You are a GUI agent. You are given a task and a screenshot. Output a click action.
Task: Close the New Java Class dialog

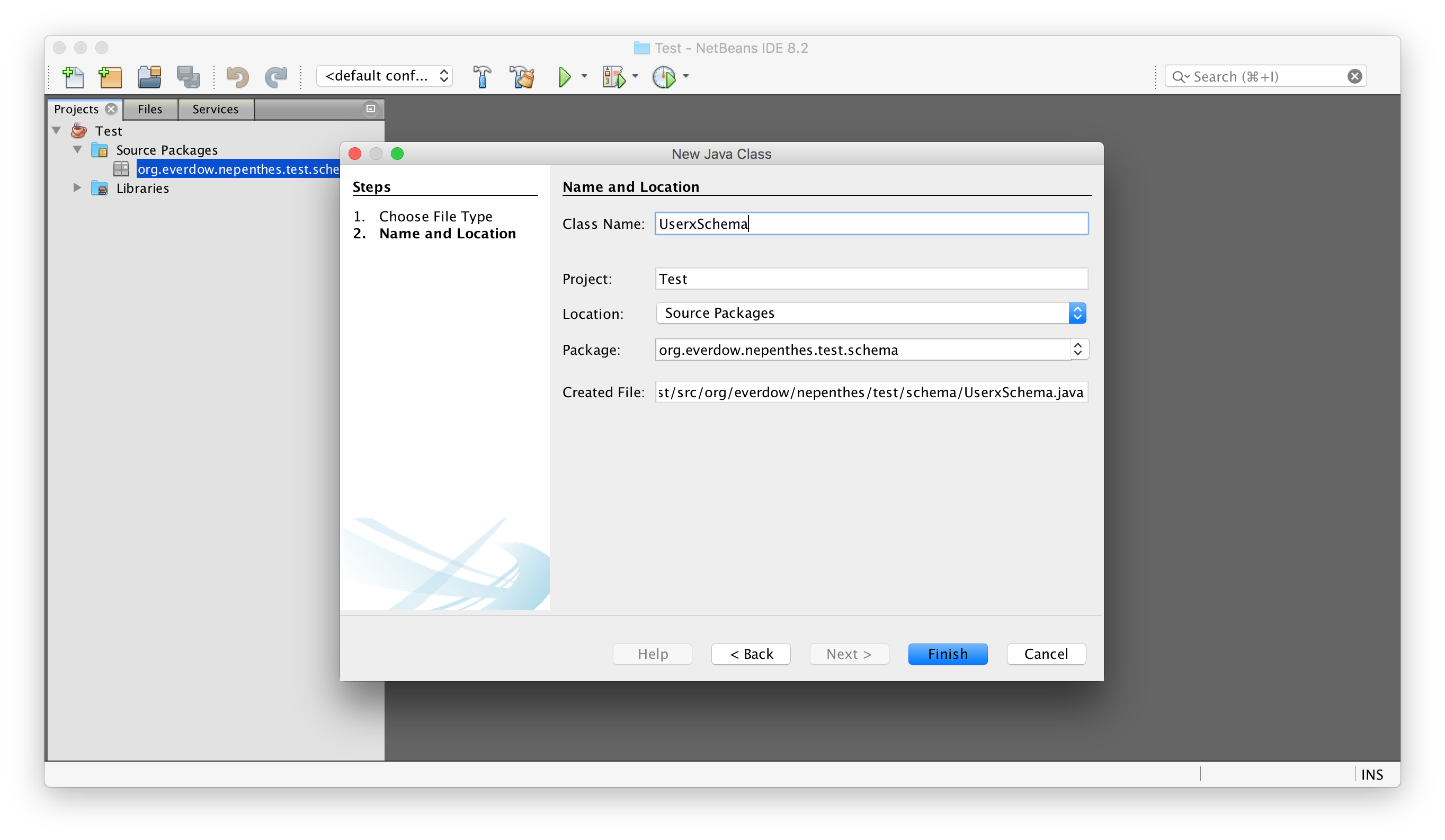[x=355, y=154]
